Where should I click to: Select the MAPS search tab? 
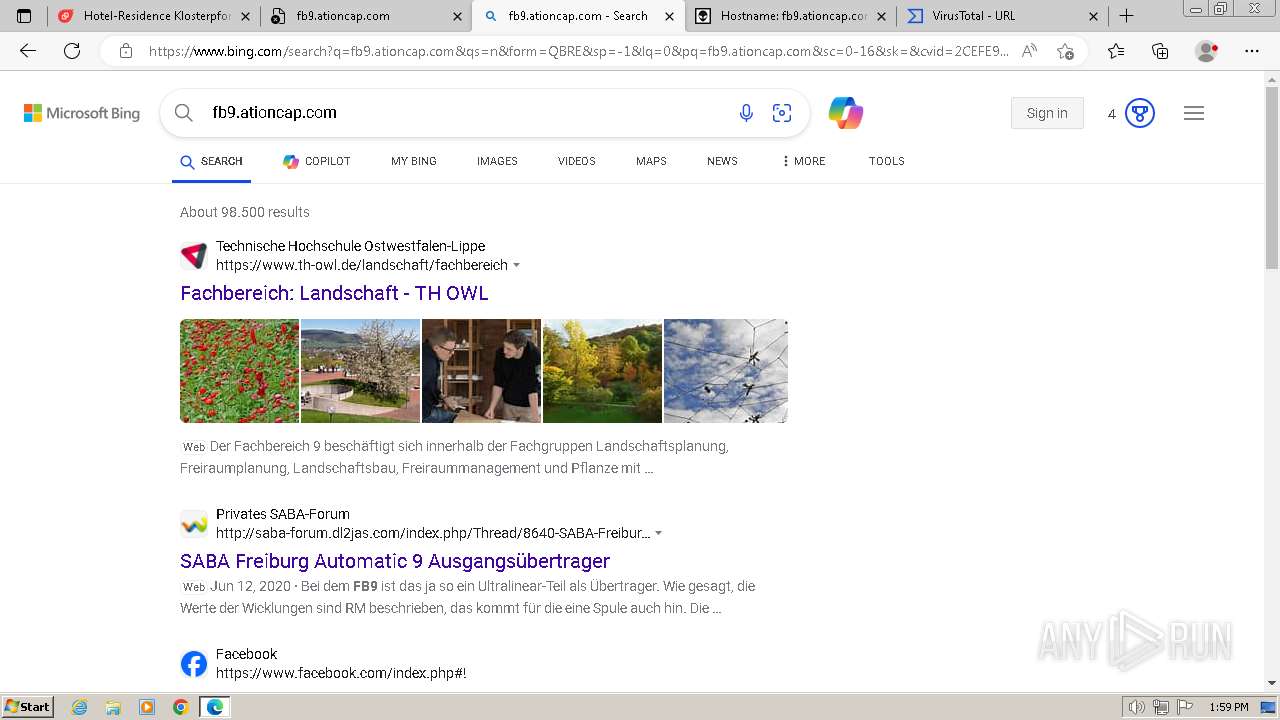(x=651, y=161)
